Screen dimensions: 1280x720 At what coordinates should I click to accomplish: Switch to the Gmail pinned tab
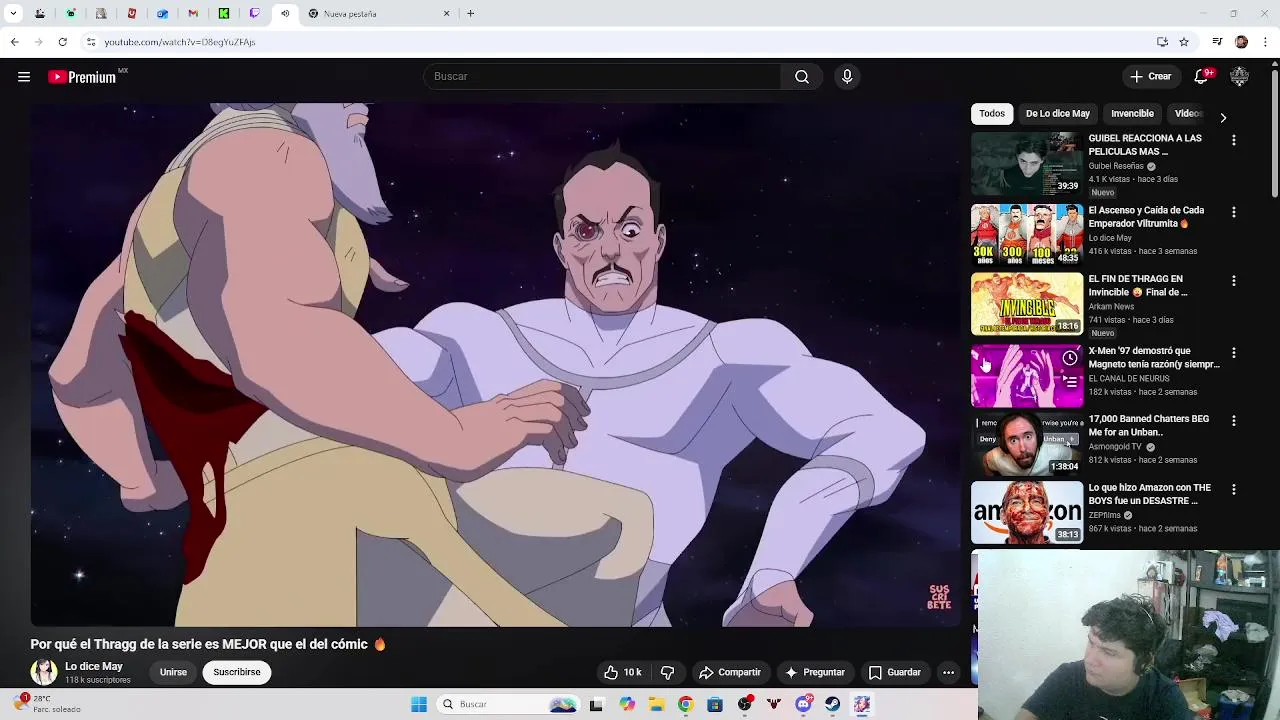click(x=193, y=14)
